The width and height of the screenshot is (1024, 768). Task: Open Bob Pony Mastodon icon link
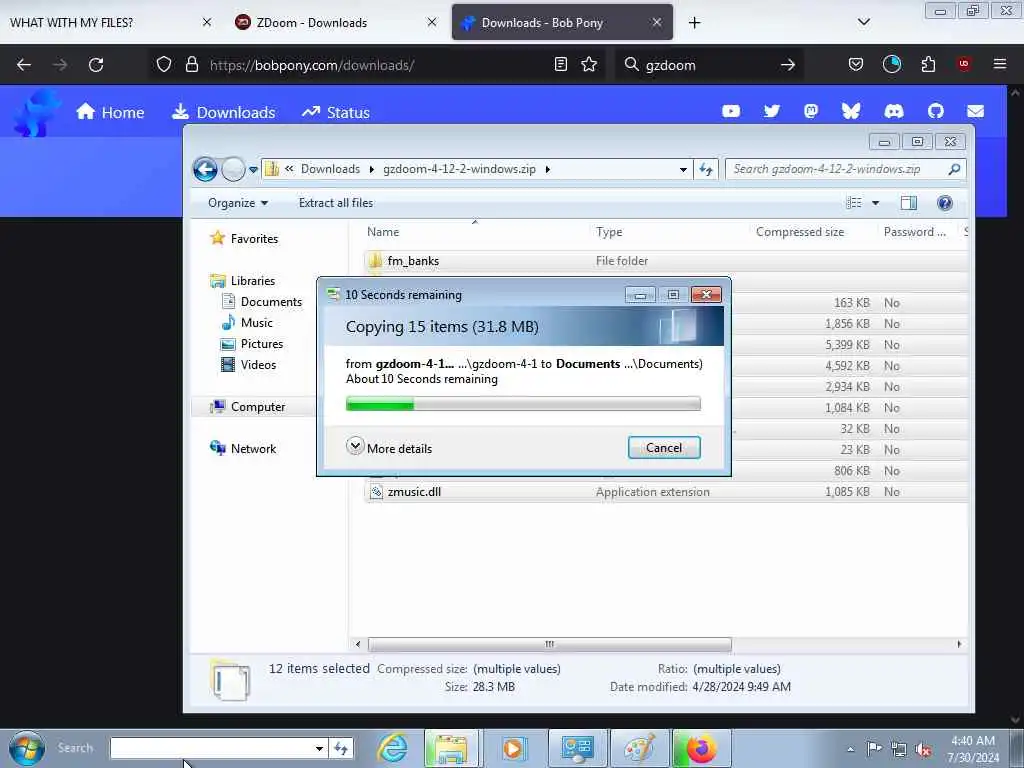[811, 112]
